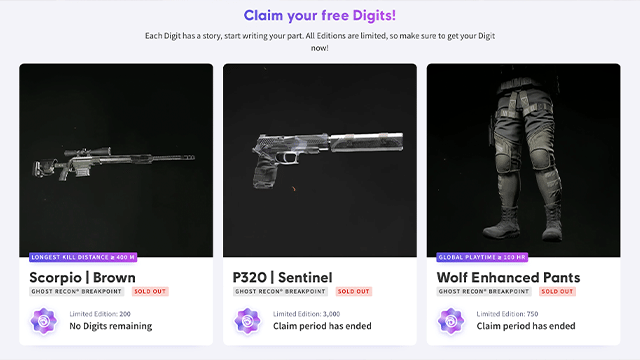Image resolution: width=640 pixels, height=360 pixels.
Task: Open the P320 suppressed pistol image
Action: [320, 160]
